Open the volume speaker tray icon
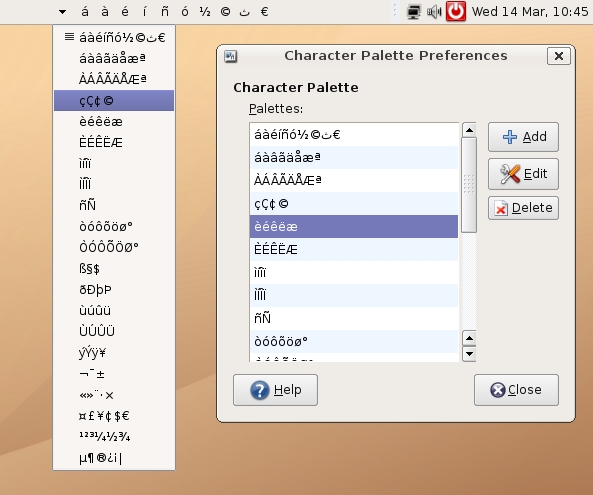Image resolution: width=593 pixels, height=495 pixels. click(434, 12)
